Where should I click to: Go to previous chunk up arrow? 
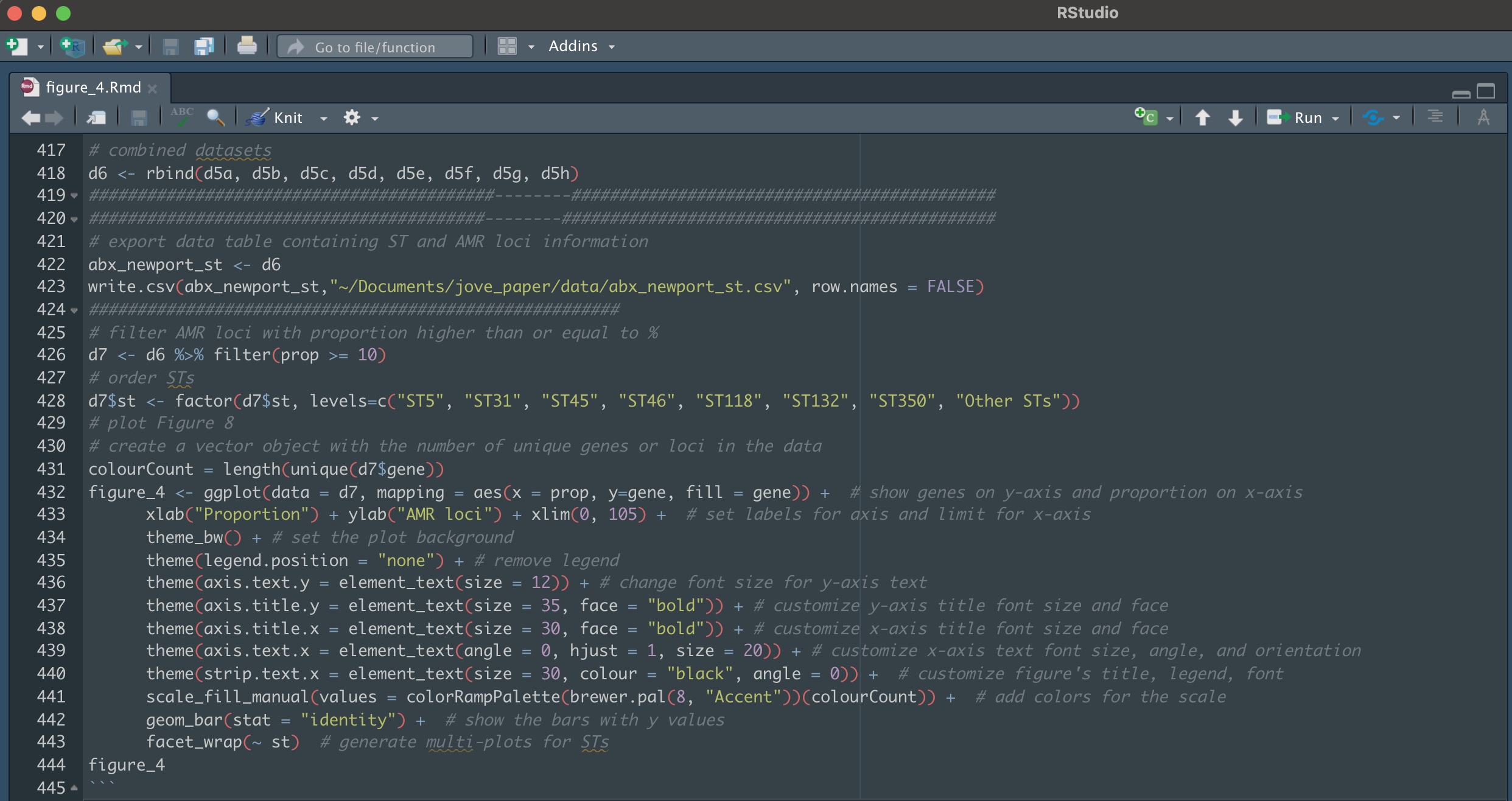tap(1202, 117)
